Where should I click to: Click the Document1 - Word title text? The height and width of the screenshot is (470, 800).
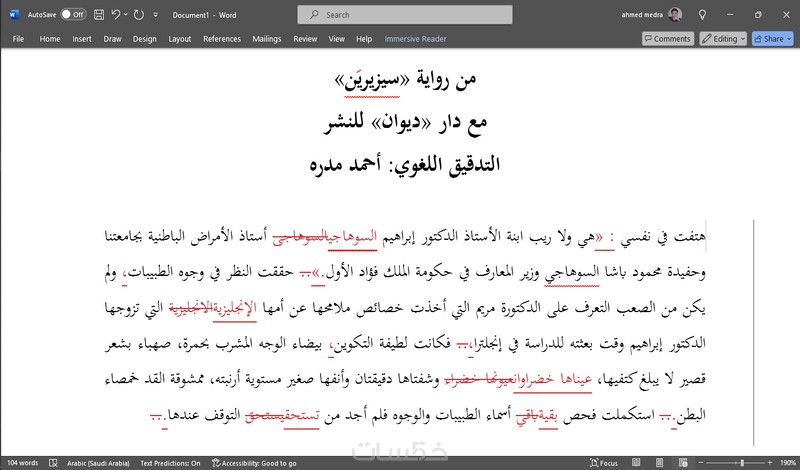204,15
